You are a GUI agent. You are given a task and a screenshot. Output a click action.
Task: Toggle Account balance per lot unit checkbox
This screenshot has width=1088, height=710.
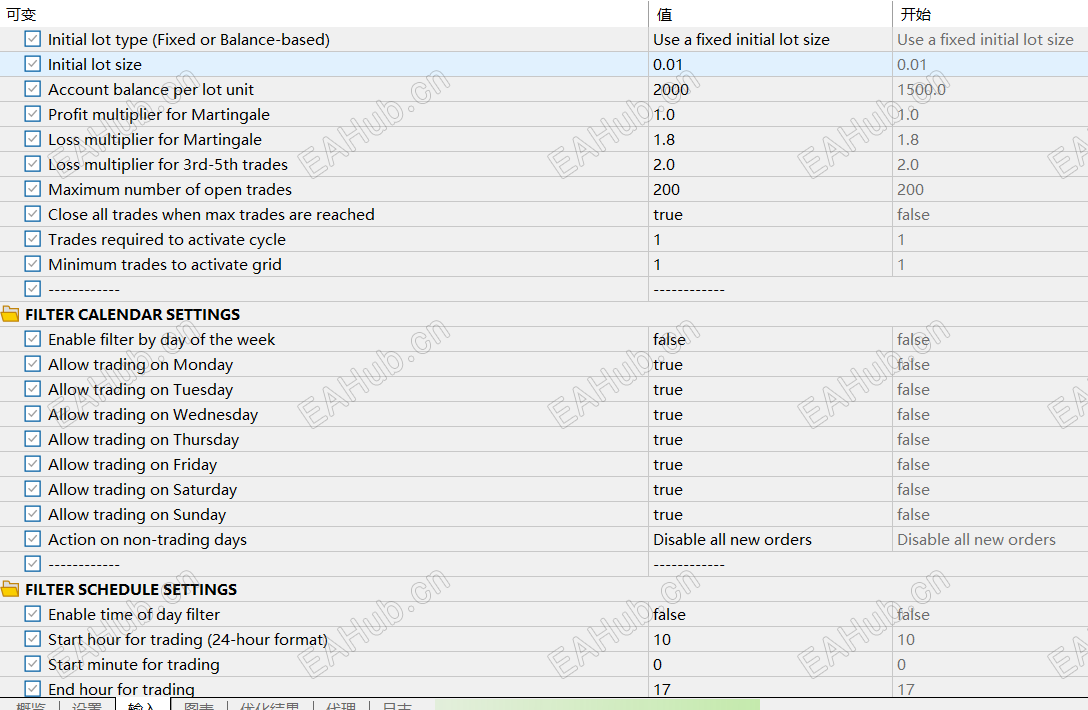click(x=33, y=89)
